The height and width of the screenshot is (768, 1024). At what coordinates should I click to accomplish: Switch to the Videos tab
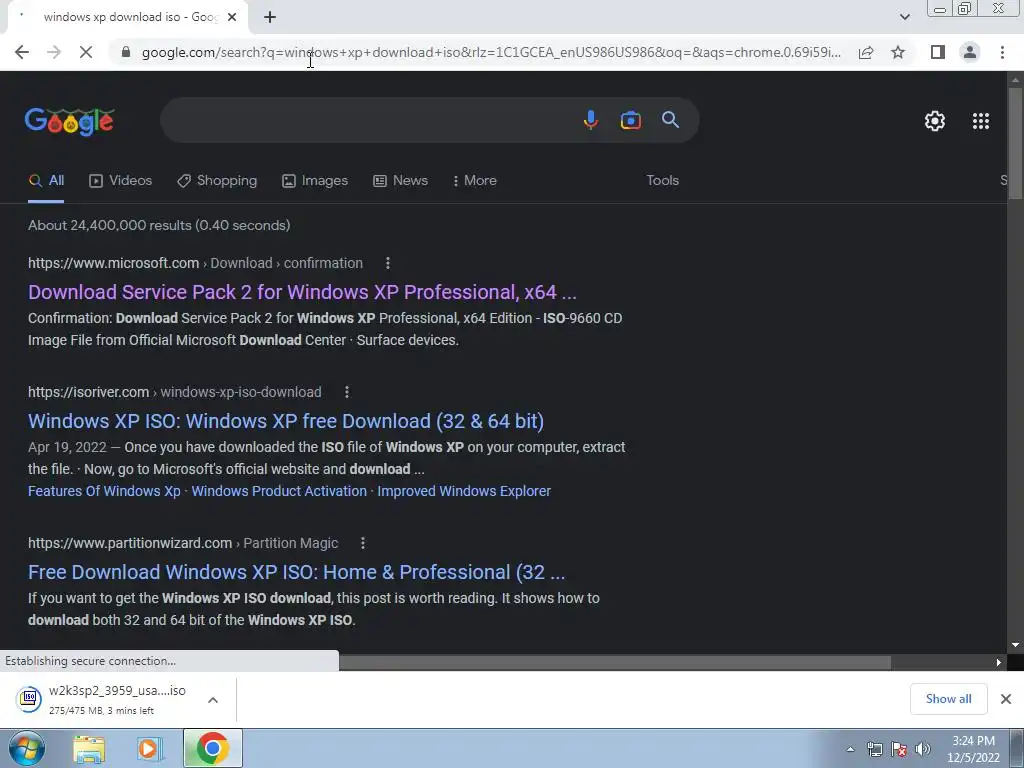(x=121, y=181)
